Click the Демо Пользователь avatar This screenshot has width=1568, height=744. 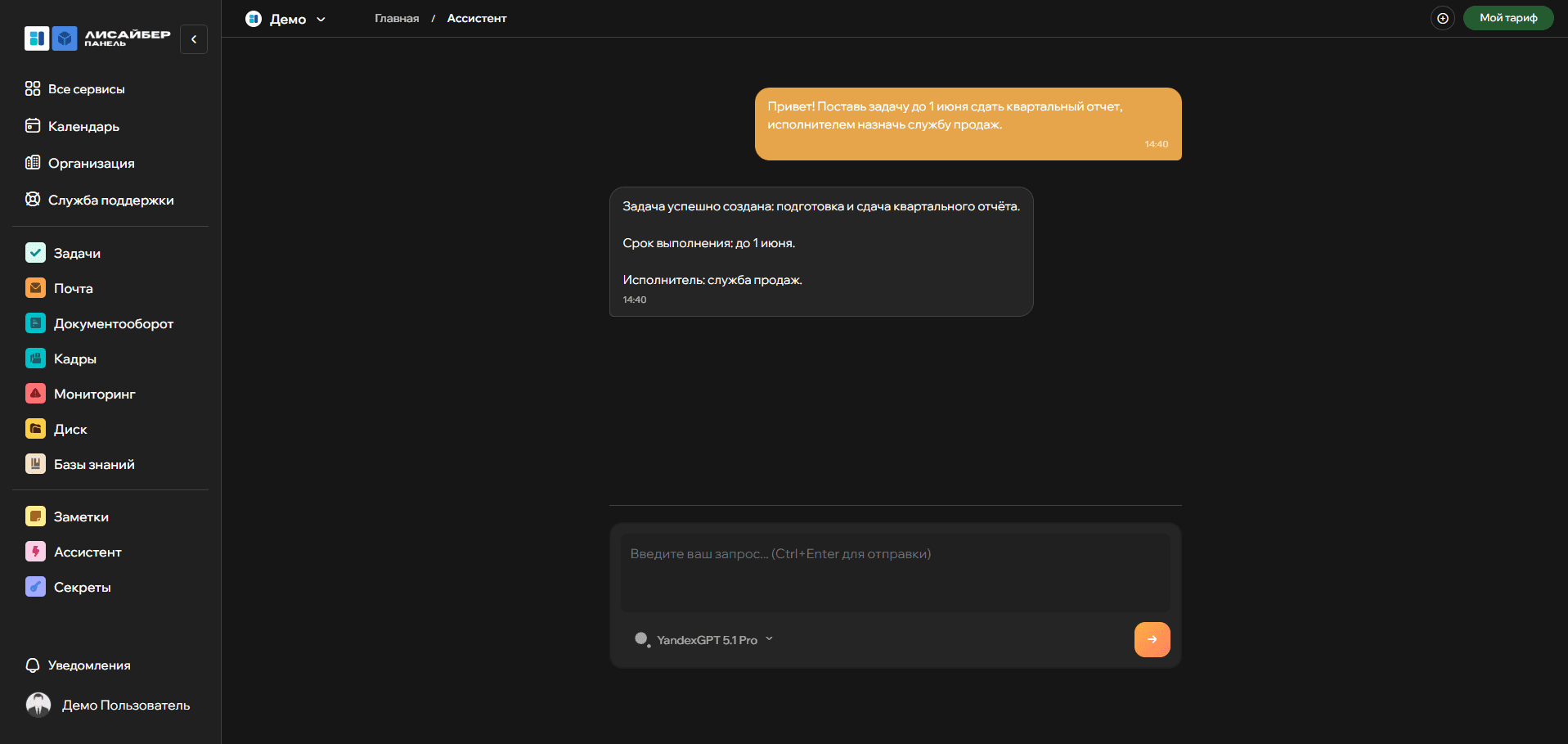click(x=38, y=705)
